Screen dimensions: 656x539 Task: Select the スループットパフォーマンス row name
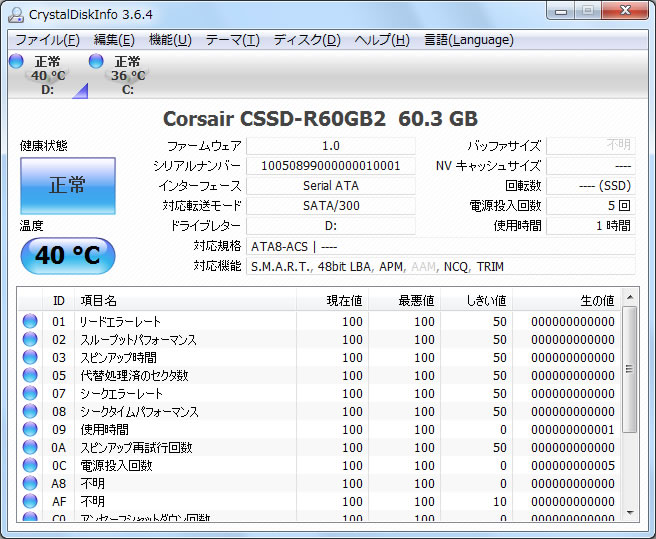tap(138, 339)
